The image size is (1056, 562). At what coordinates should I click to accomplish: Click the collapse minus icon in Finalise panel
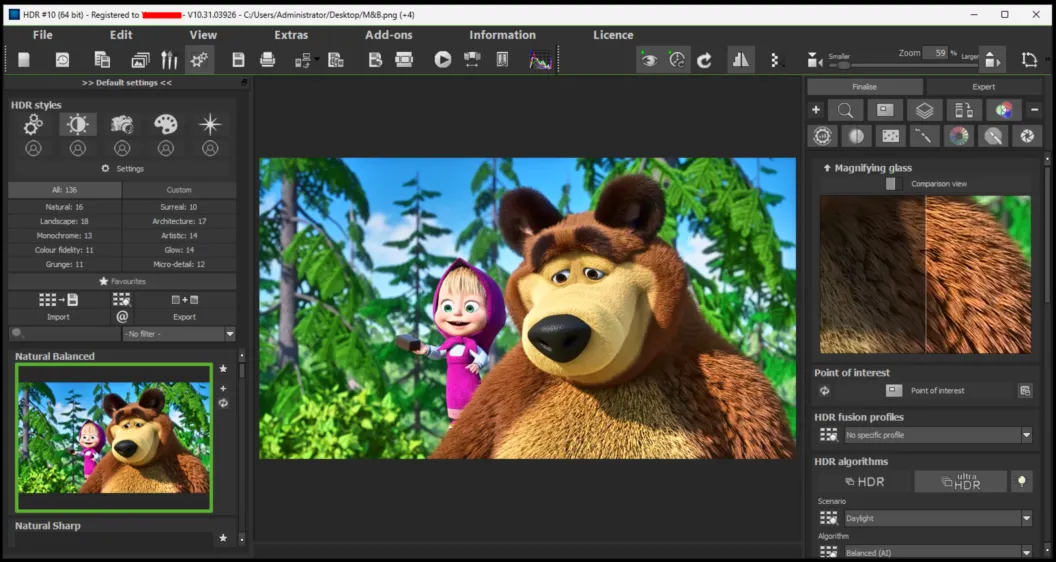[x=1034, y=110]
